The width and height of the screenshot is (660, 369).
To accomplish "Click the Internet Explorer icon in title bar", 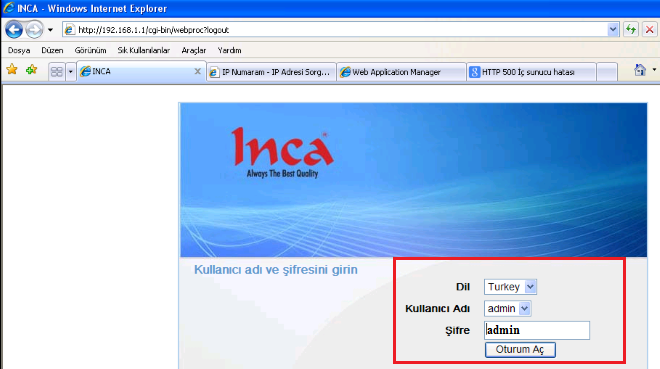I will click(x=8, y=8).
